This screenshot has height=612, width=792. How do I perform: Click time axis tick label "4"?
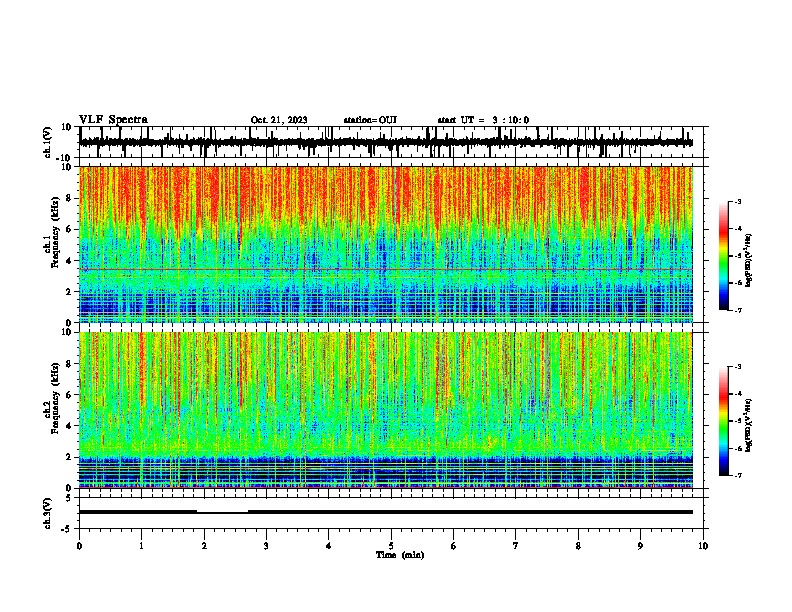coord(329,546)
